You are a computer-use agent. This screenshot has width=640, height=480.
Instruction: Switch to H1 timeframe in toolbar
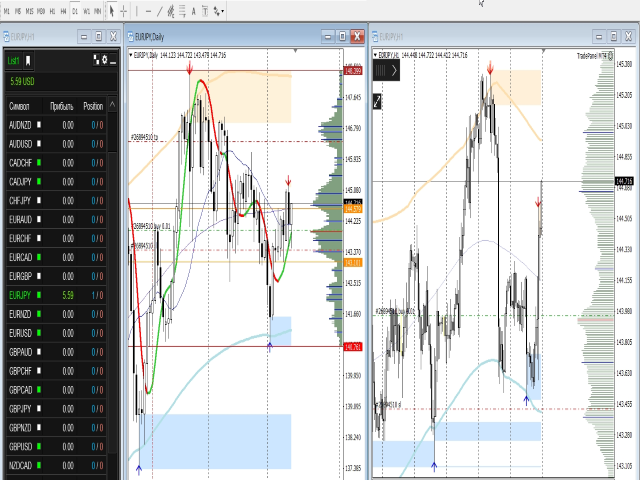point(52,11)
